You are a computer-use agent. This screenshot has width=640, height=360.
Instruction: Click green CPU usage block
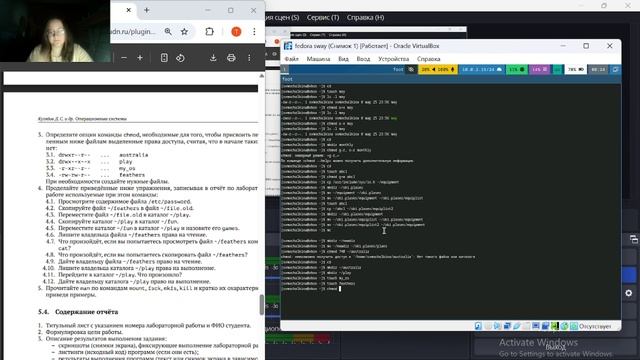tap(516, 69)
